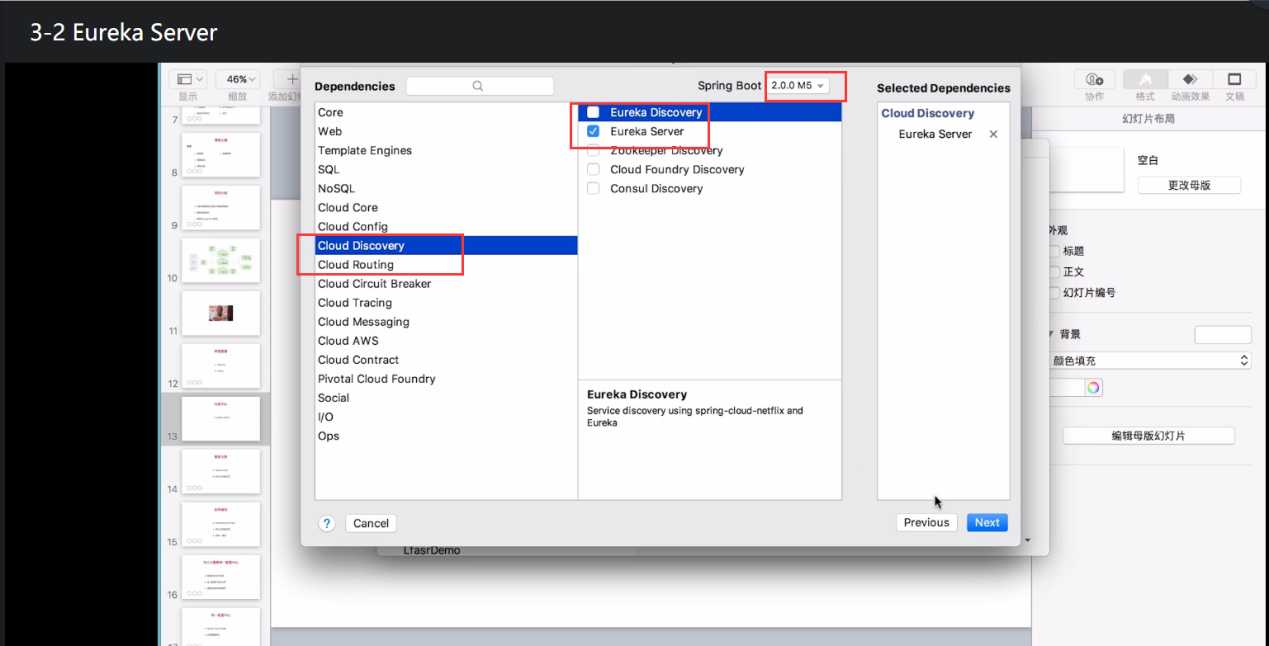Click the Slide Layout (幻灯片布局) tab header
Viewport: 1269px width, 646px height.
[x=1148, y=119]
